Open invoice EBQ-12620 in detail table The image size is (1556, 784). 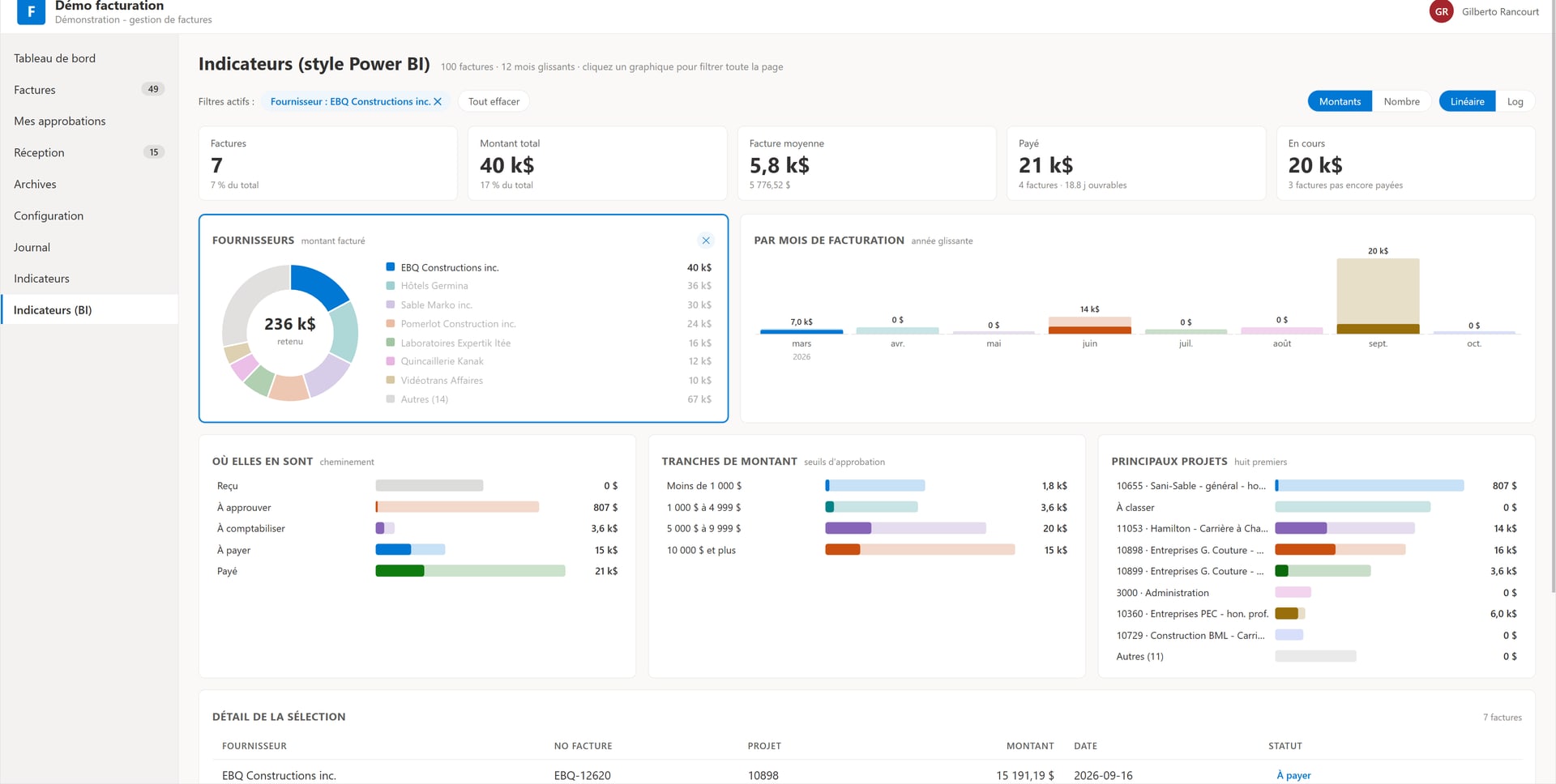(x=582, y=775)
